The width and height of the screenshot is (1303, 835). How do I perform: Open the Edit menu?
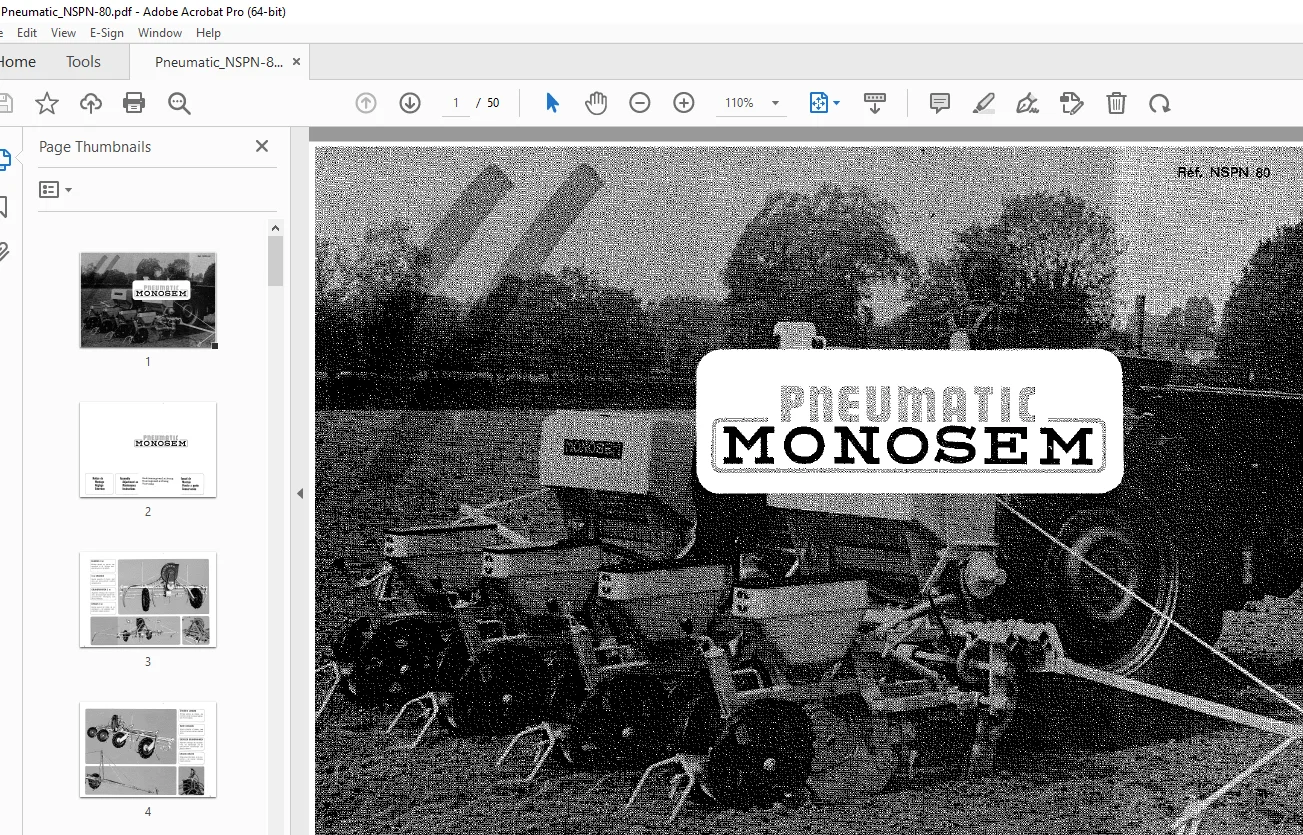pos(27,33)
